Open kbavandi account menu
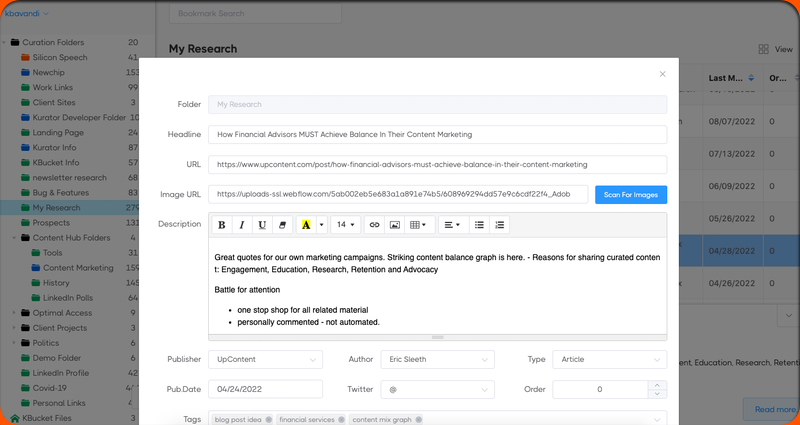This screenshot has width=800, height=425. tap(27, 14)
